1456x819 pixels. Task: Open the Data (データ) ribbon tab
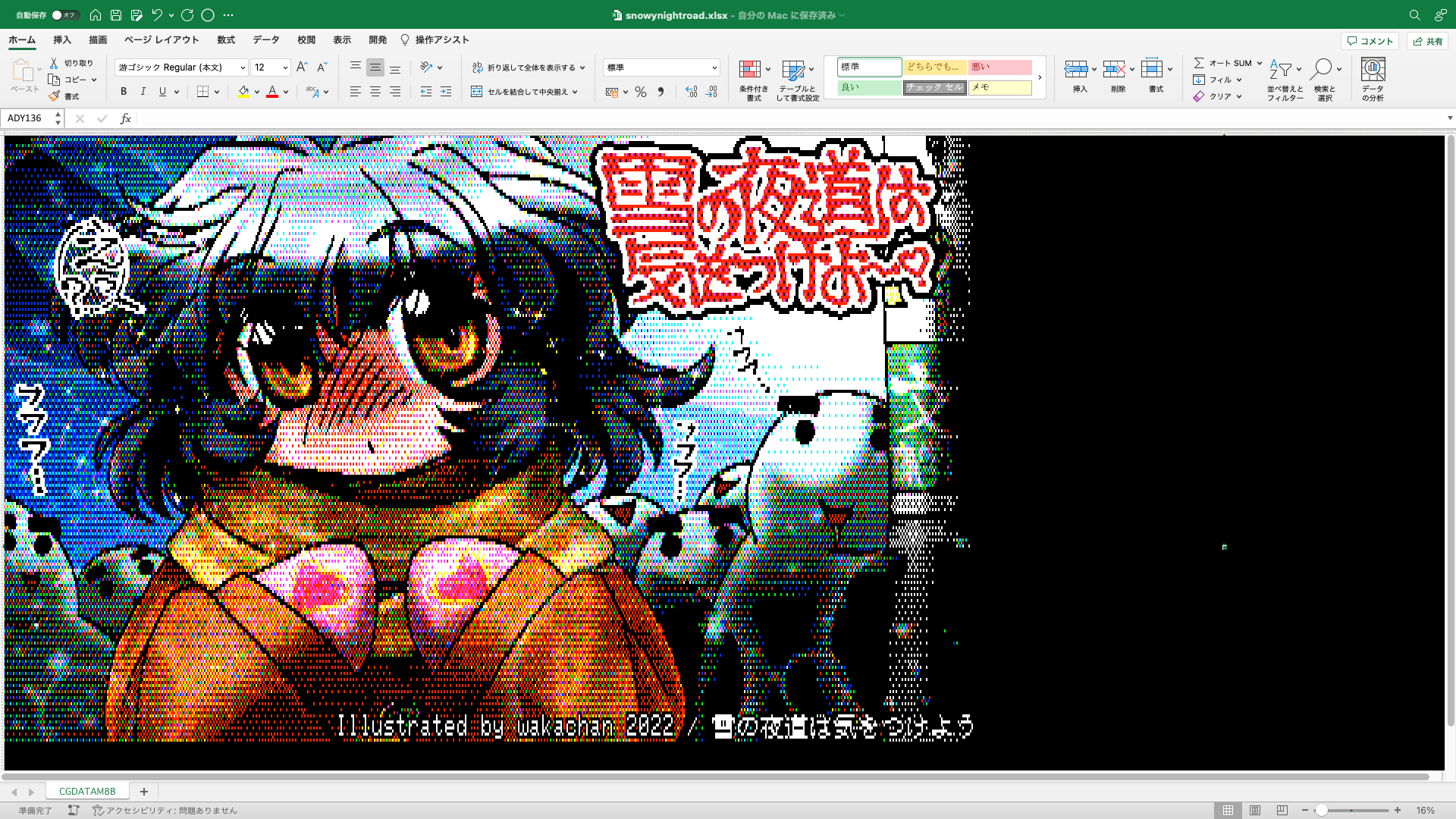tap(266, 40)
